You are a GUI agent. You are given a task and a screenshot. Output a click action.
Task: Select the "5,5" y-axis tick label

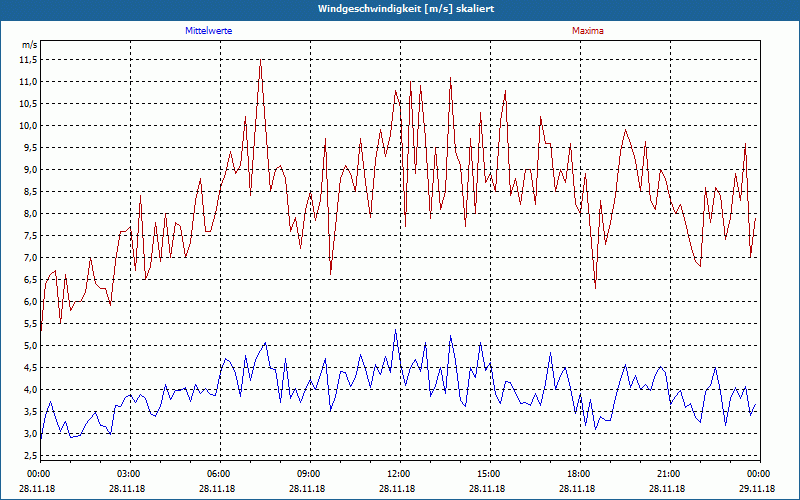(x=31, y=323)
